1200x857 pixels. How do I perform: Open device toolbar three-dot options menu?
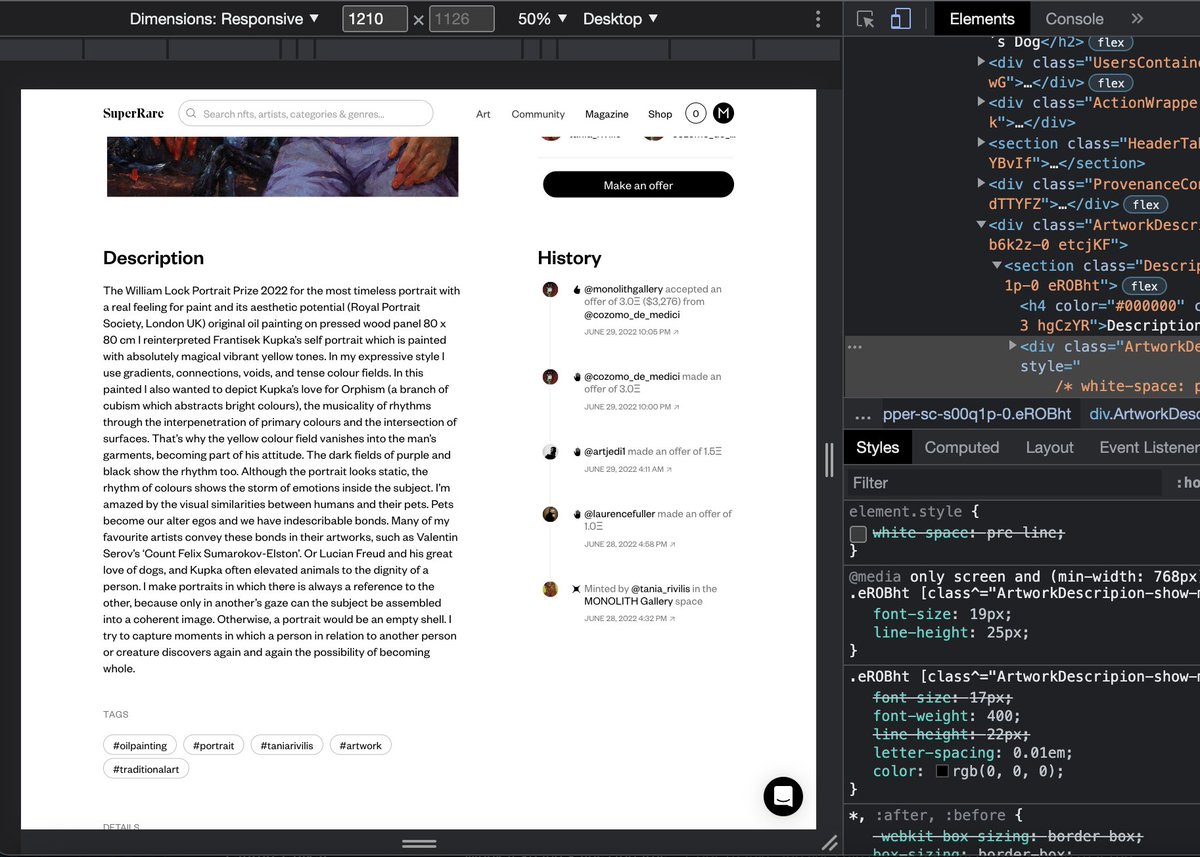(818, 19)
